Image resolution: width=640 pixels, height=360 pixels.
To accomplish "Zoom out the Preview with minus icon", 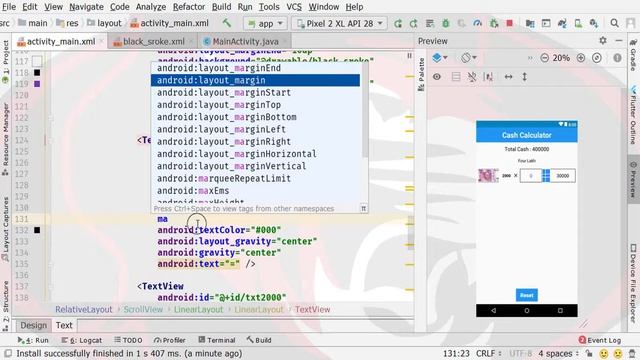I will (x=544, y=58).
